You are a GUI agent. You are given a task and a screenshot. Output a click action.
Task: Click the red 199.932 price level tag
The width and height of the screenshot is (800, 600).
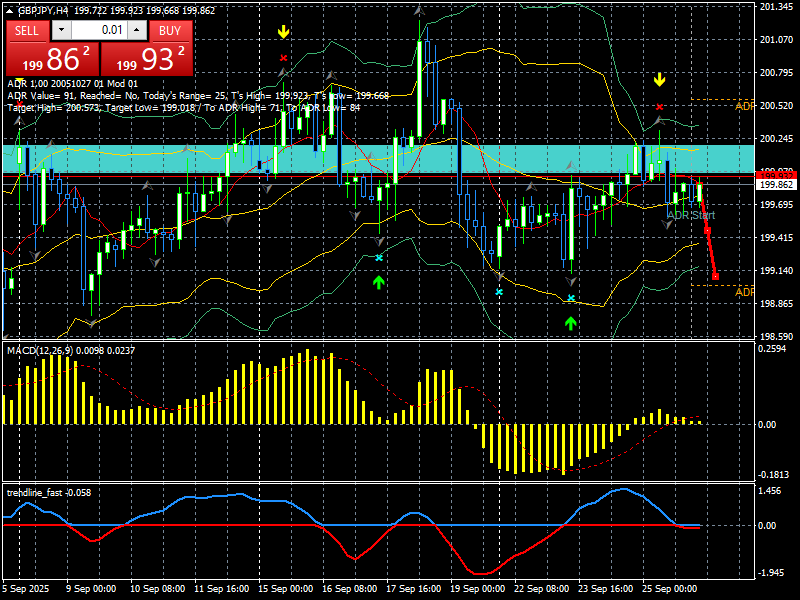tap(776, 176)
